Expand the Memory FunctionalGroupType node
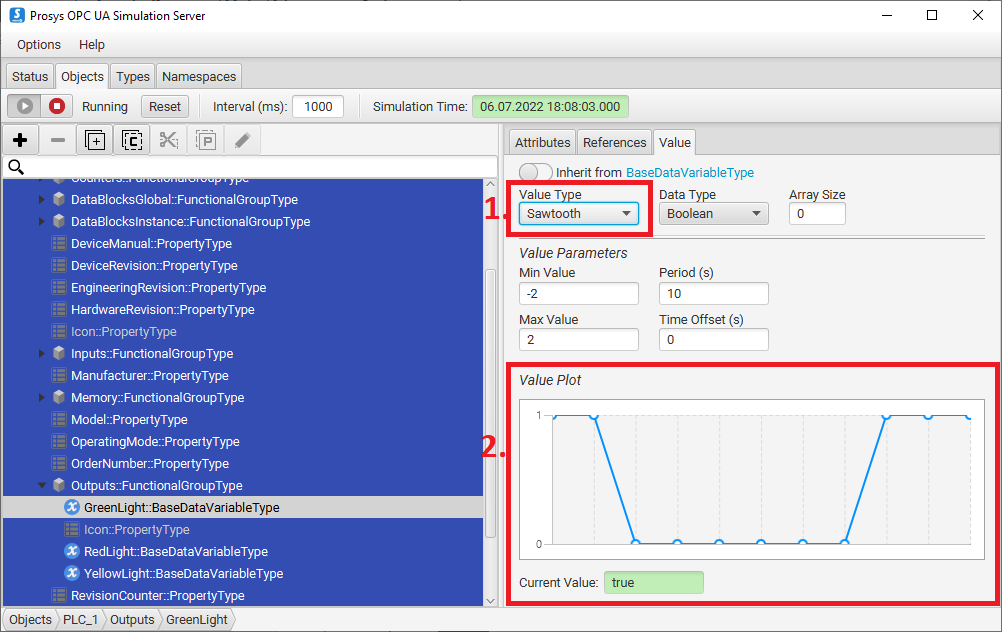 42,398
